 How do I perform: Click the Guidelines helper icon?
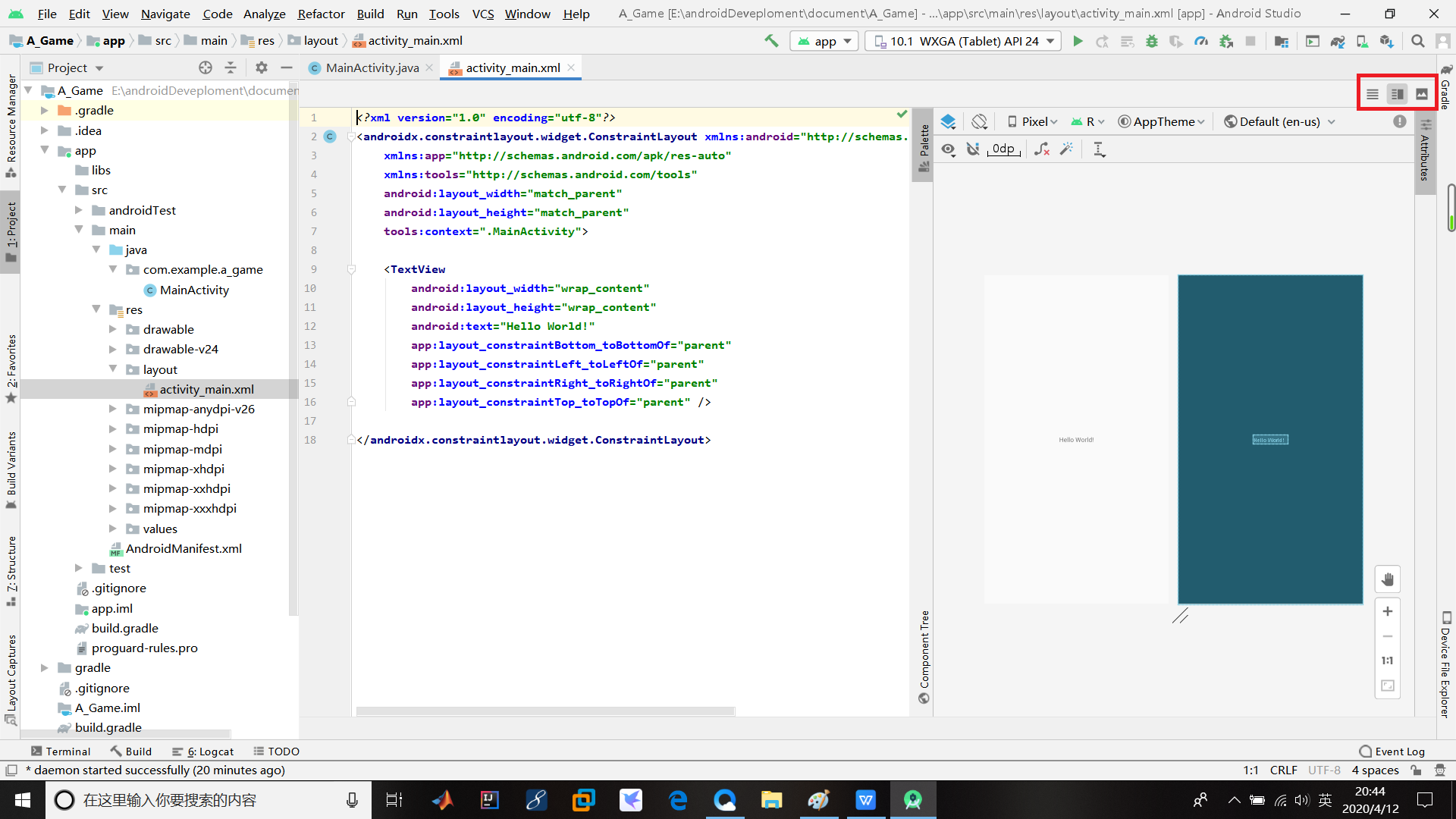[1099, 149]
